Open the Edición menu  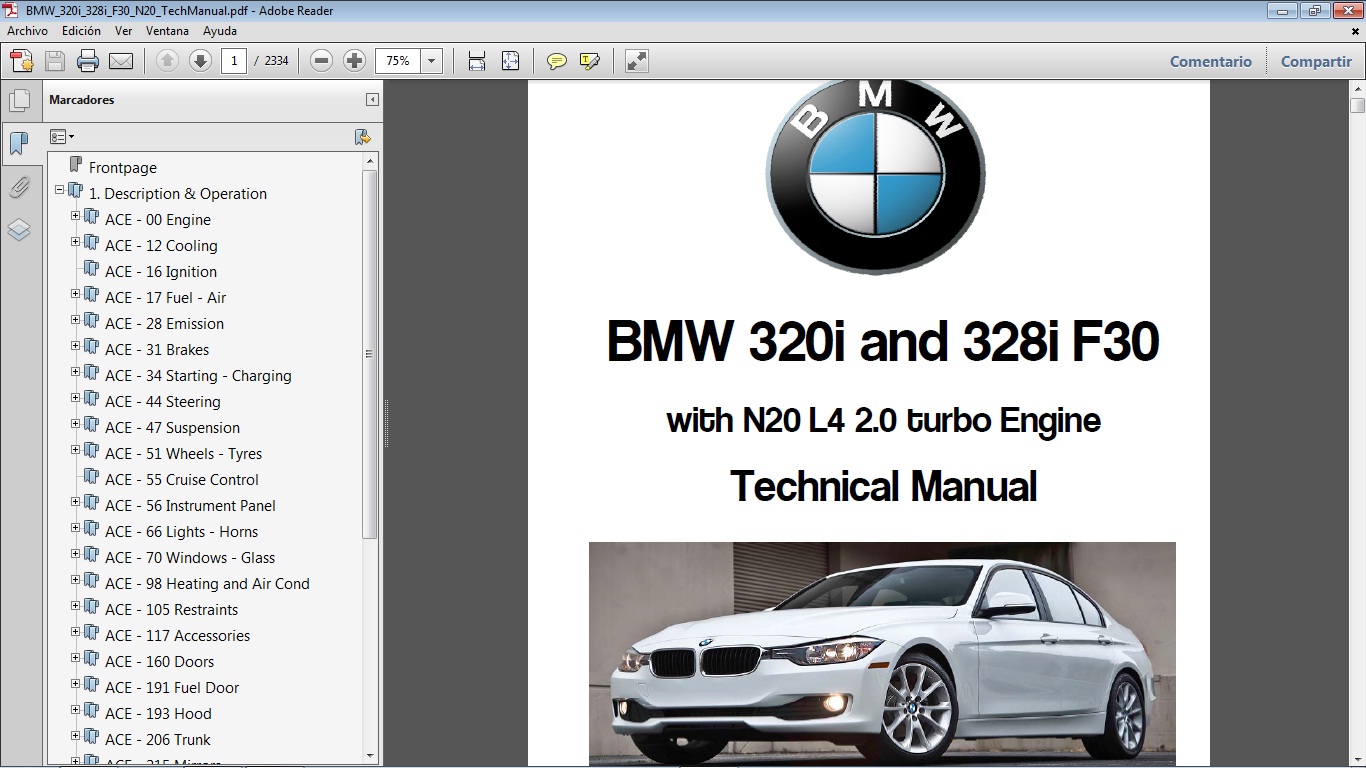tap(81, 31)
